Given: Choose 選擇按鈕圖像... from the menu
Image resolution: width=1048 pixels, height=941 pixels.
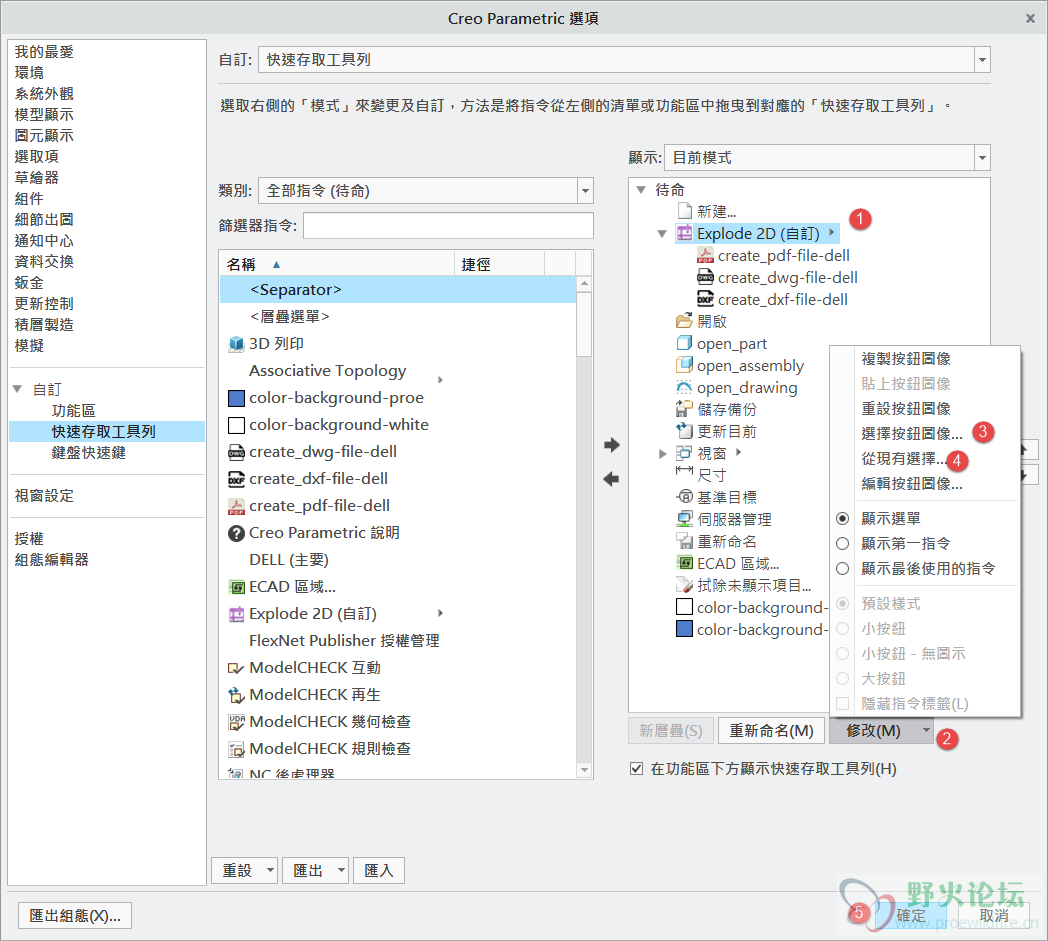Looking at the screenshot, I should 912,434.
